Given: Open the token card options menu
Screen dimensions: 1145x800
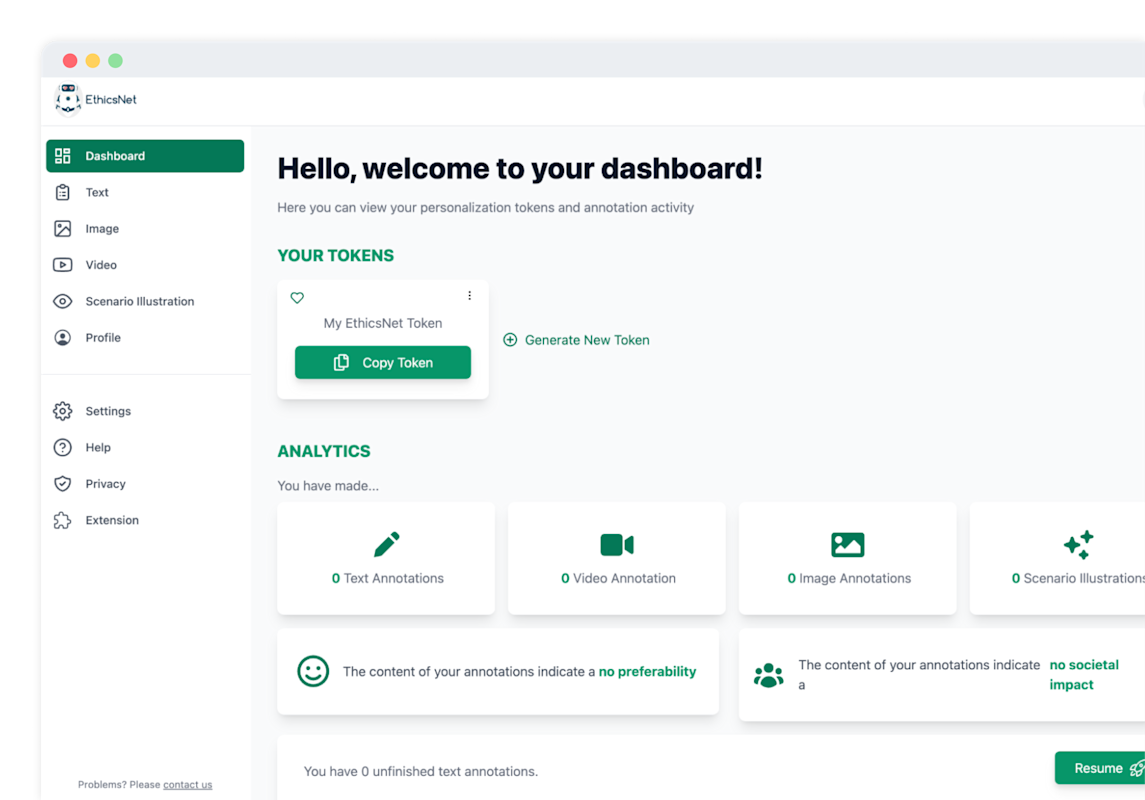Looking at the screenshot, I should click(x=469, y=295).
